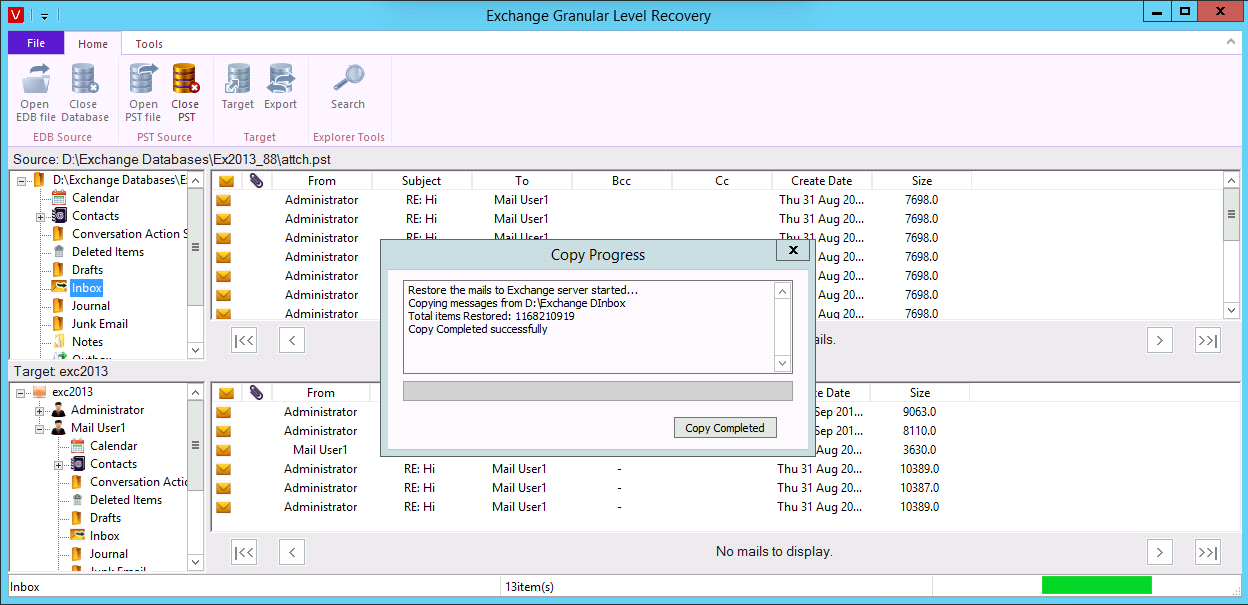Image resolution: width=1248 pixels, height=605 pixels.
Task: Click the 3630.0 size cell in target list
Action: 920,450
